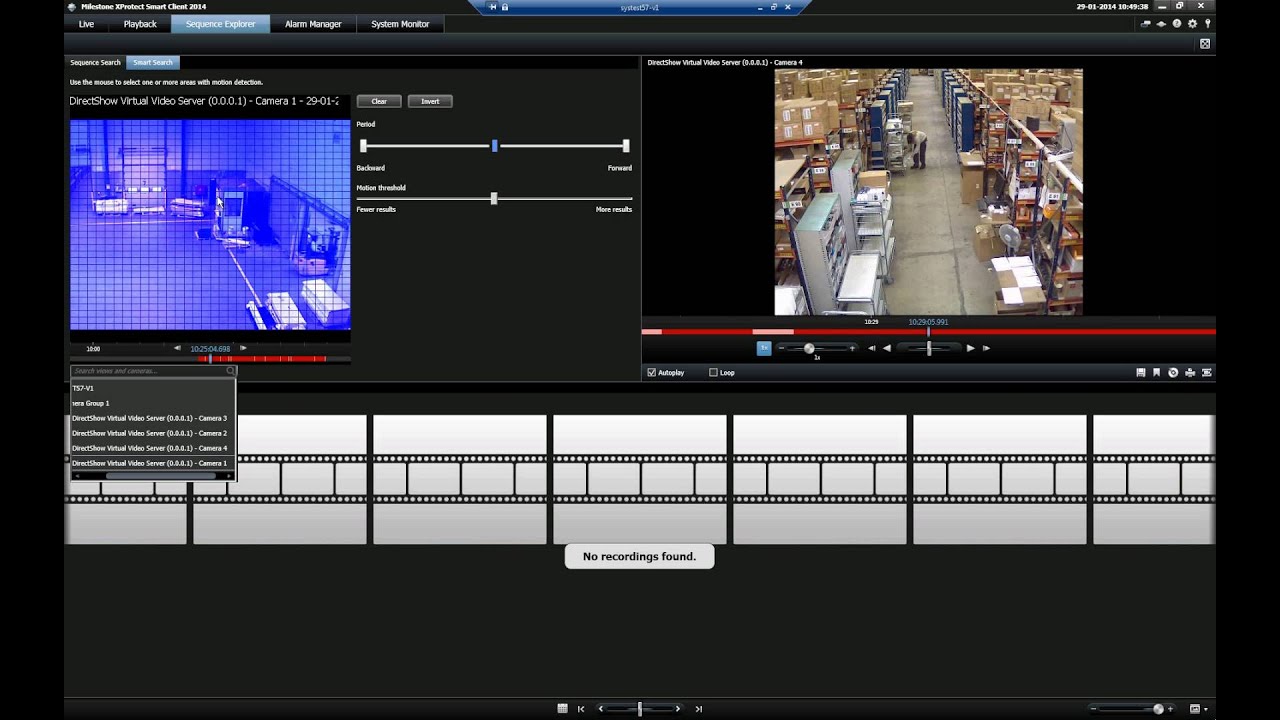Open the Alarm Manager tab
Viewport: 1280px width, 720px height.
[313, 24]
